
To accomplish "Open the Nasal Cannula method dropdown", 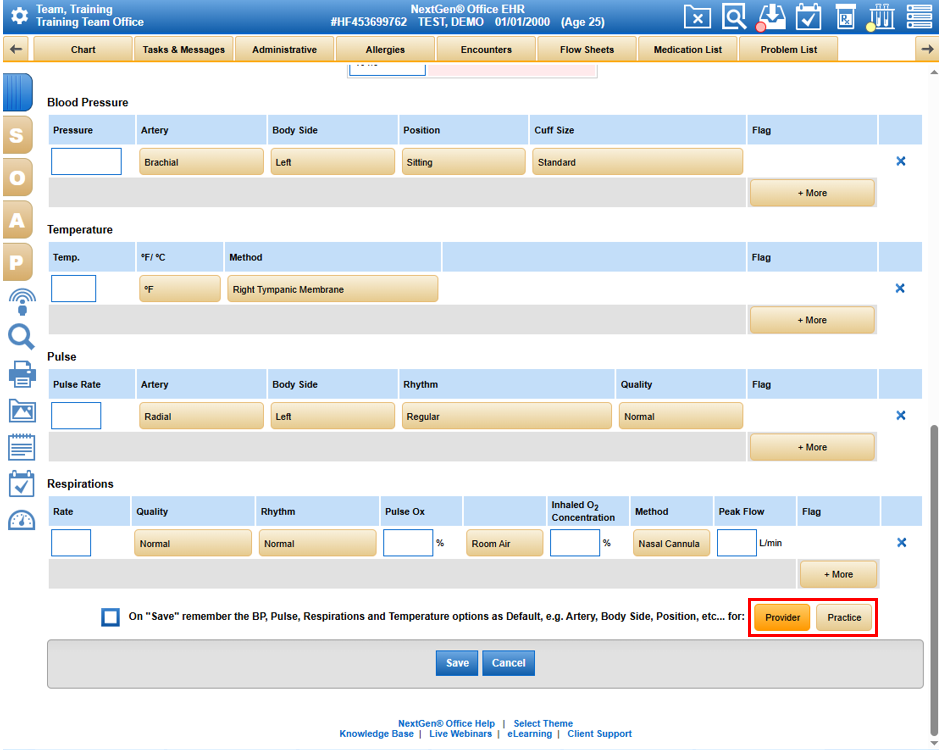I will point(671,544).
